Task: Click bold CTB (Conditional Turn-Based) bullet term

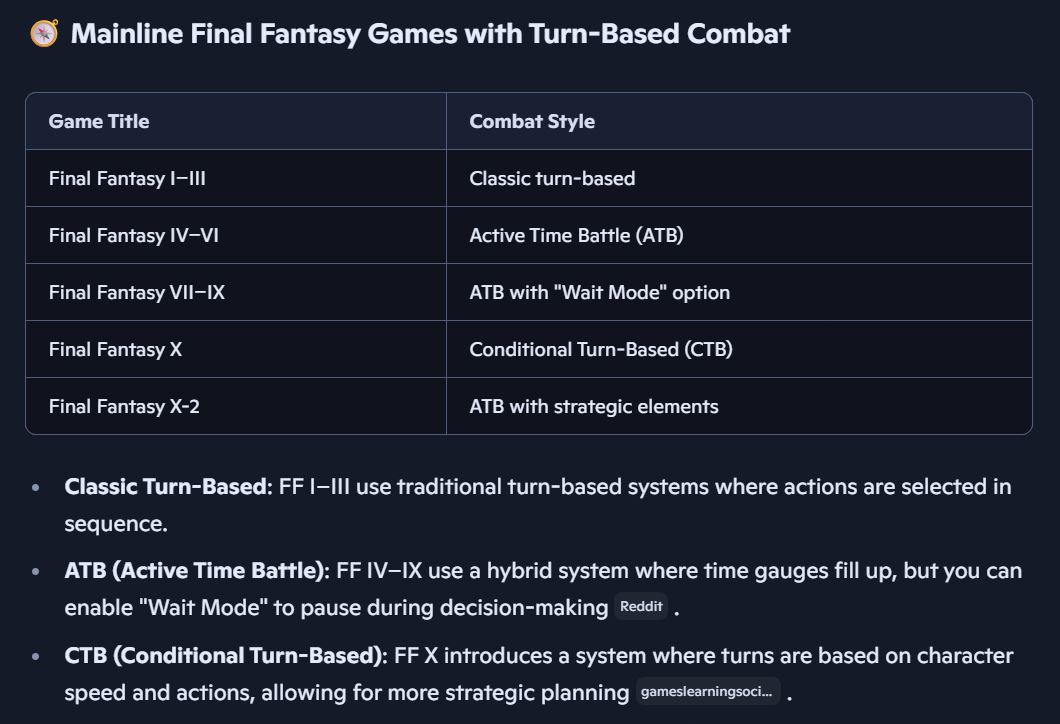Action: pos(224,656)
